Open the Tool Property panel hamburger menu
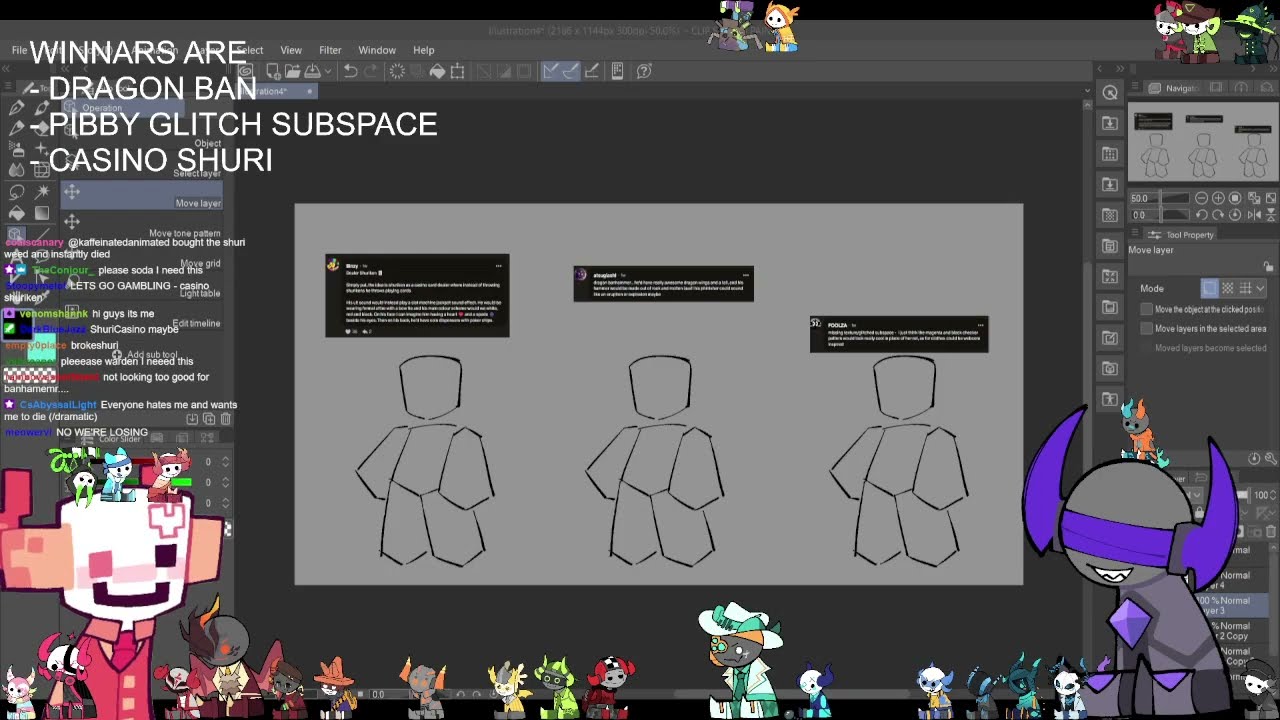The width and height of the screenshot is (1280, 720). click(x=1135, y=233)
